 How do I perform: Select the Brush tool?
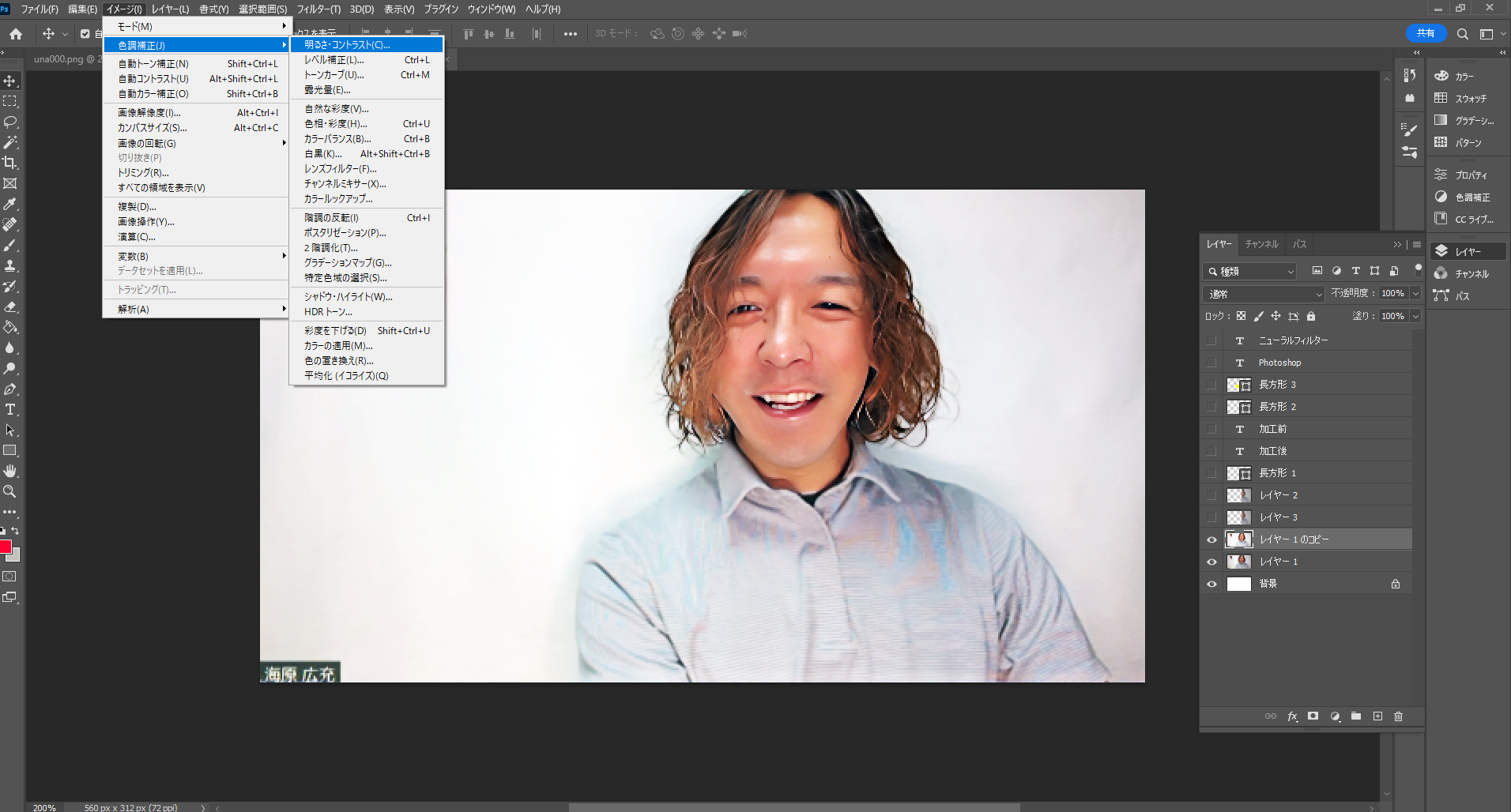tap(10, 245)
